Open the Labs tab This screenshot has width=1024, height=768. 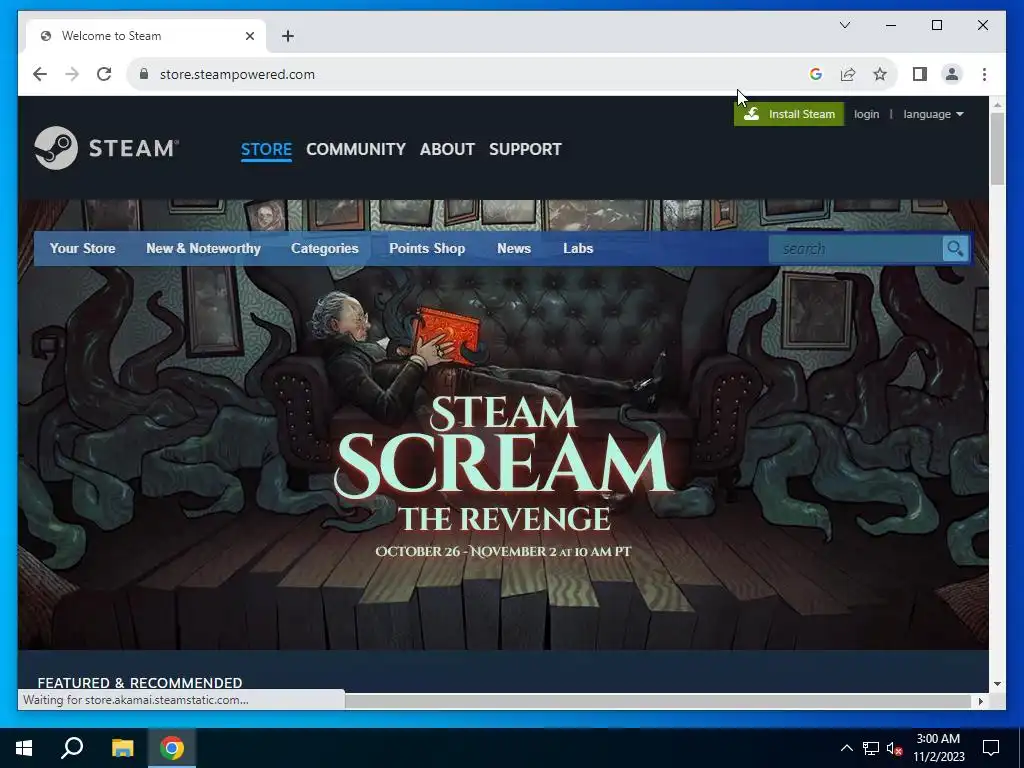(578, 249)
